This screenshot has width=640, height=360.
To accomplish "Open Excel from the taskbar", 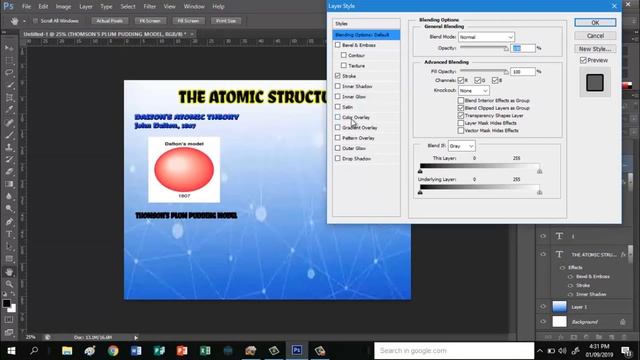I will click(x=205, y=351).
